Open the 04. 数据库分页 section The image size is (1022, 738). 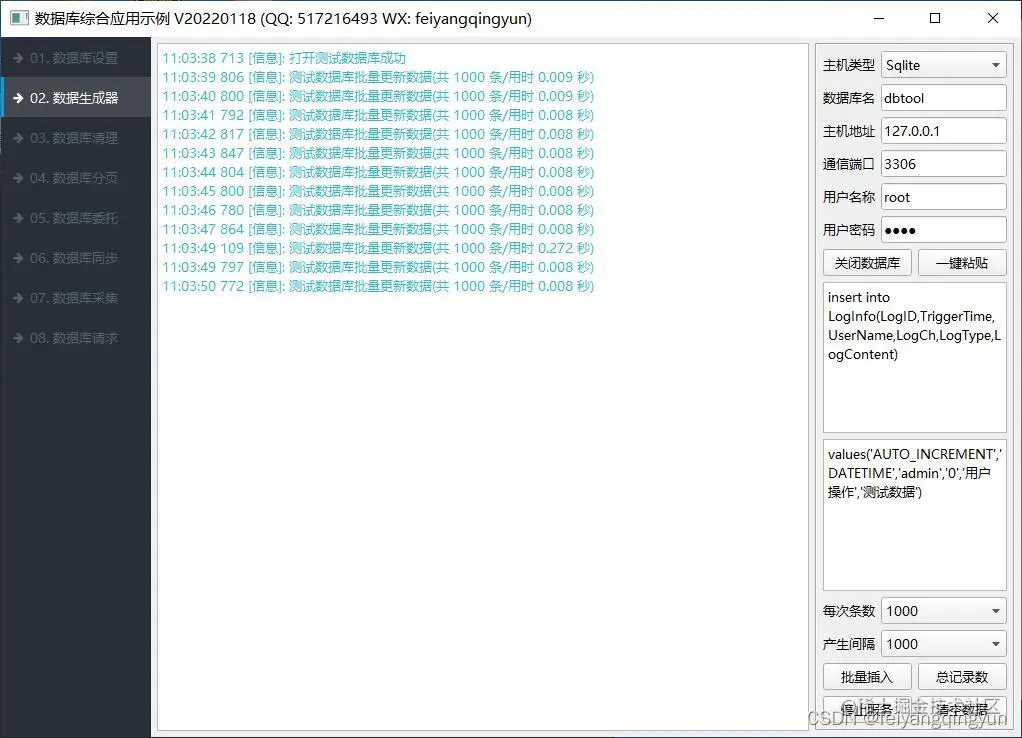click(x=75, y=178)
